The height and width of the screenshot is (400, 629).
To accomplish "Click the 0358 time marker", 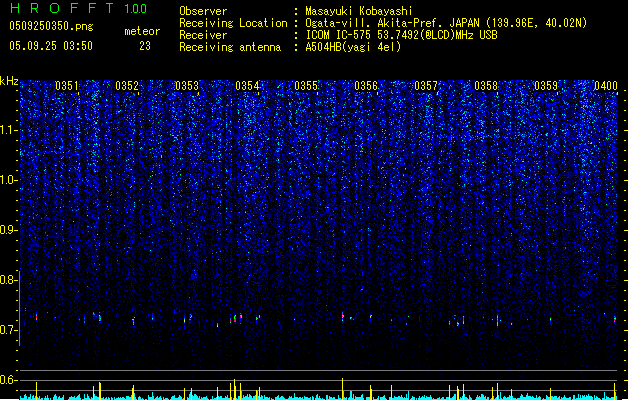I will (x=486, y=86).
